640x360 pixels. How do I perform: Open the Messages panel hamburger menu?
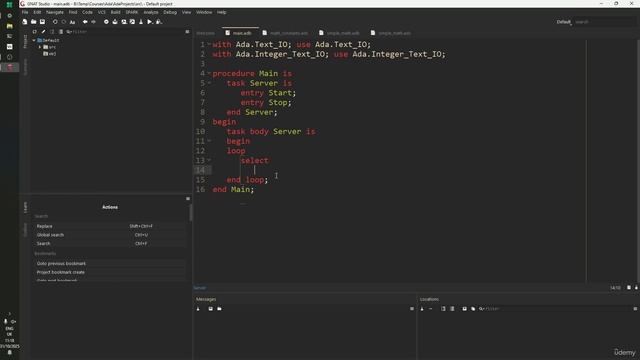click(x=412, y=309)
